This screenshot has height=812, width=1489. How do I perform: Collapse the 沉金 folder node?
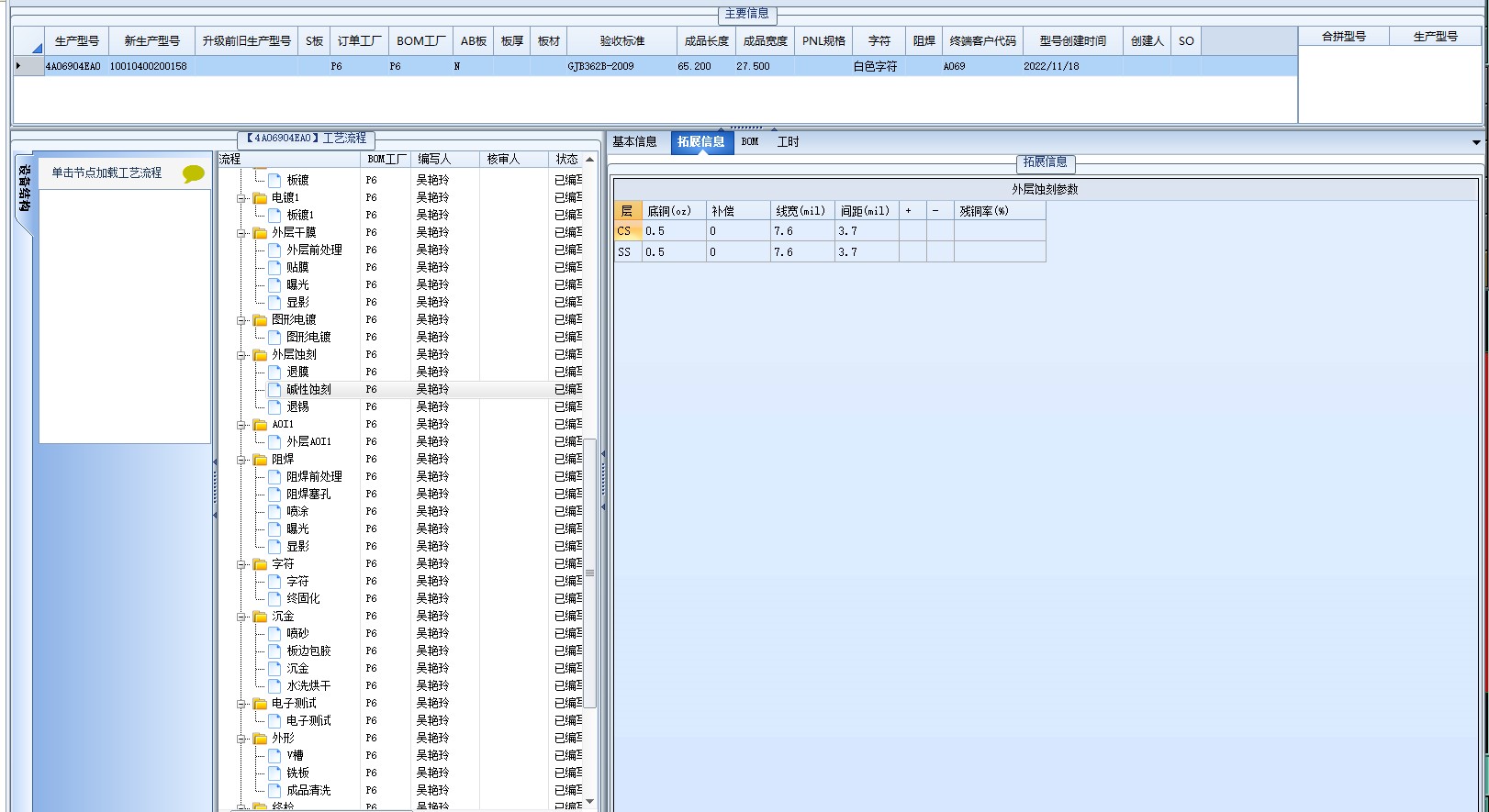point(242,617)
